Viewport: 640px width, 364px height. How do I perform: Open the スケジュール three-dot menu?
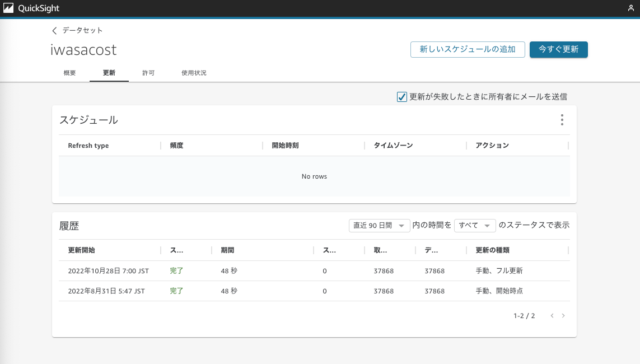click(x=562, y=120)
